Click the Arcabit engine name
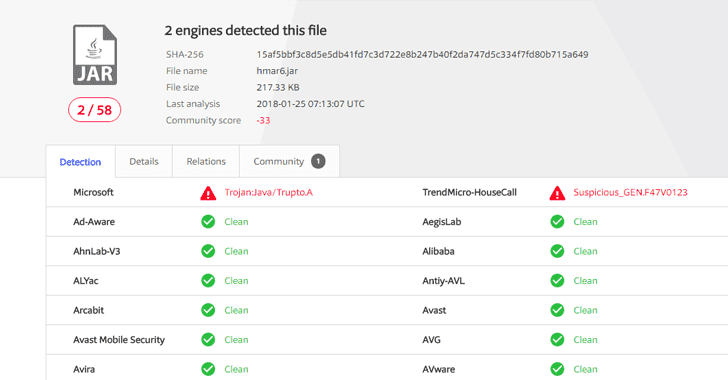This screenshot has width=728, height=380. coord(89,310)
